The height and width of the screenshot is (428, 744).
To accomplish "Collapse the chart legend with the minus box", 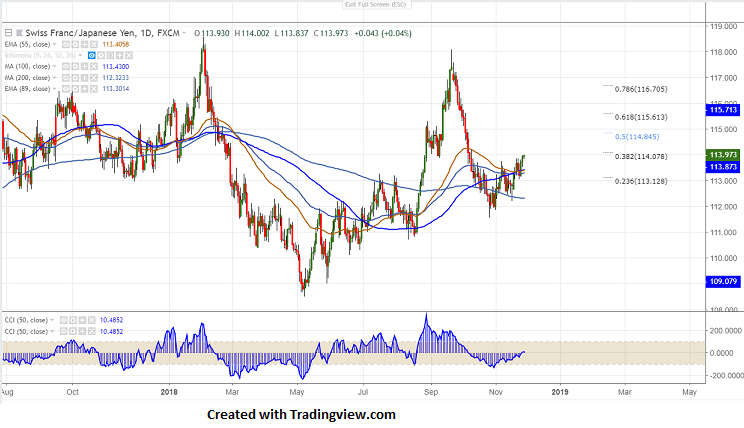I will click(x=9, y=33).
